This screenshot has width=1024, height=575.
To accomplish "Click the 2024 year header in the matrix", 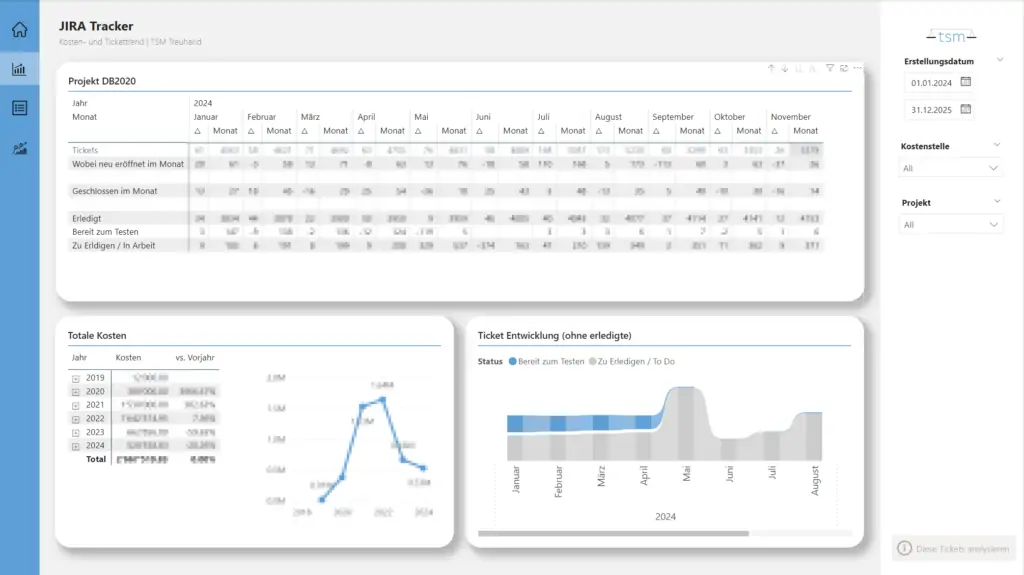I will click(202, 103).
